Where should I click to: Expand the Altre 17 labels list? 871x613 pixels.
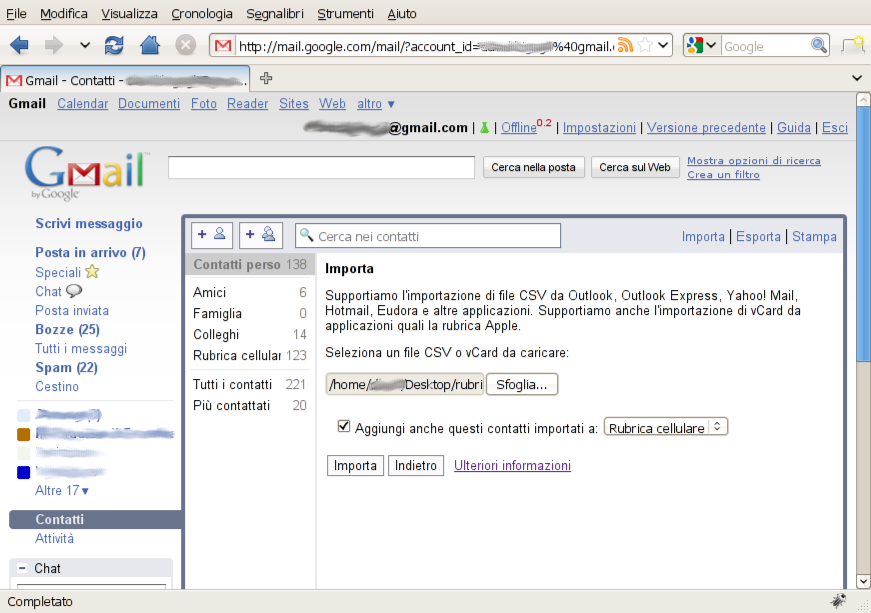(x=62, y=491)
